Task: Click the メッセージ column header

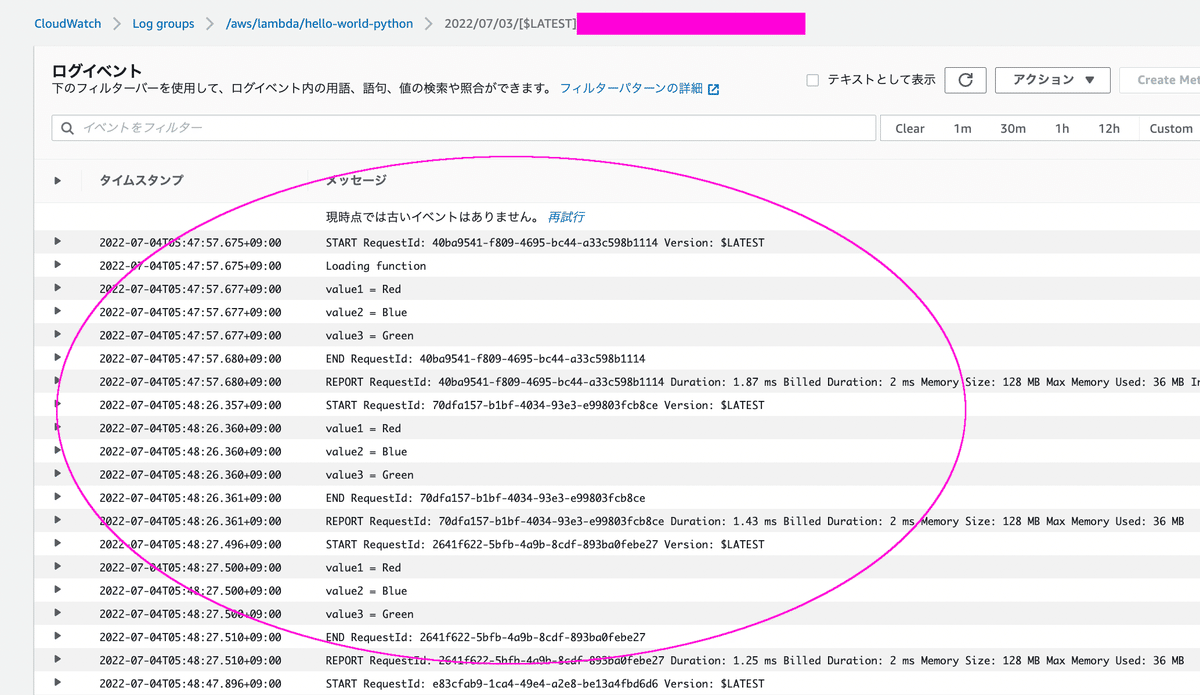Action: pos(356,181)
